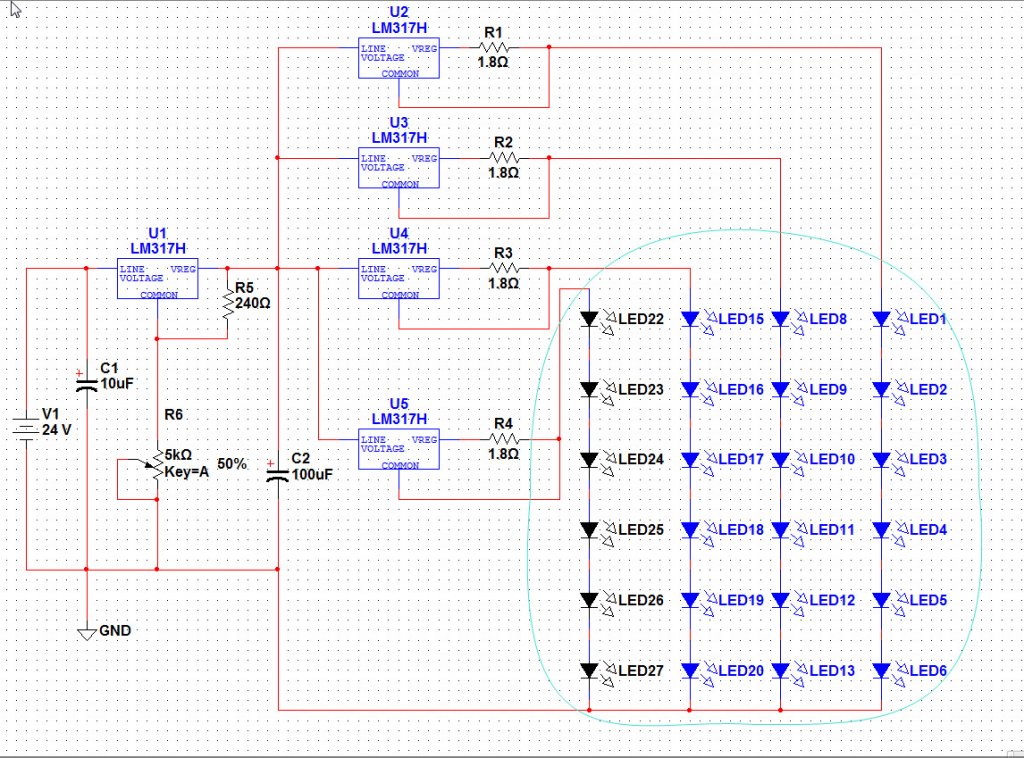Screen dimensions: 1024x758
Task: Click the LED12 label
Action: (832, 600)
